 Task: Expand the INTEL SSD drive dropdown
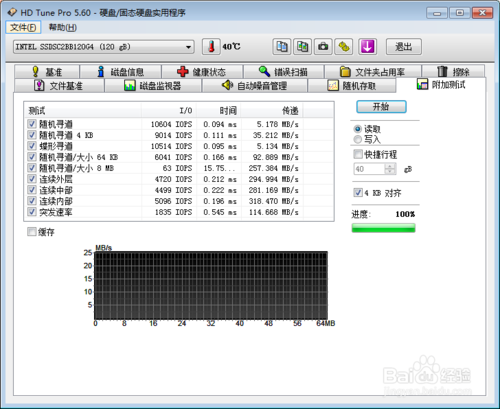tap(104, 47)
